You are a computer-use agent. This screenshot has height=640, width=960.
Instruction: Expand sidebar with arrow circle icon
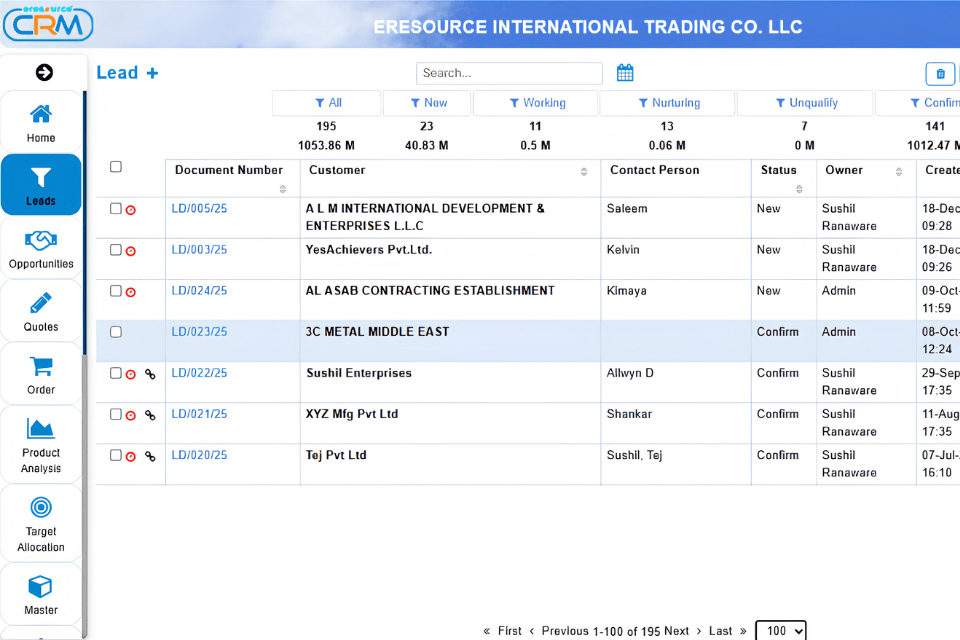(44, 72)
